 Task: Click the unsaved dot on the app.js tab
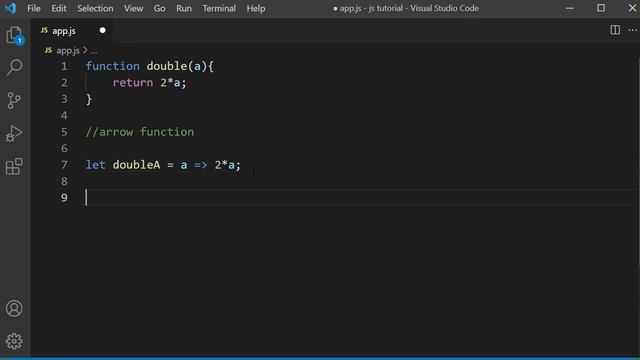click(x=102, y=31)
